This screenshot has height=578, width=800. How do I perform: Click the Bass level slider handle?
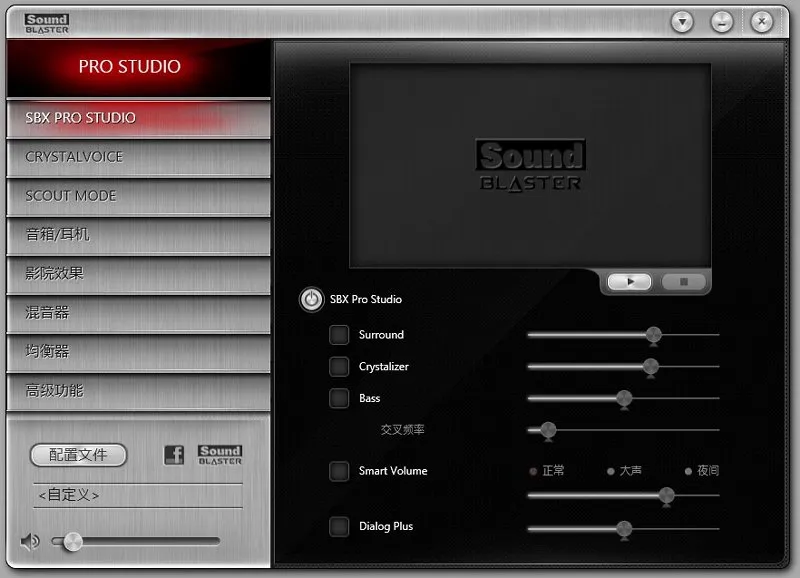624,399
